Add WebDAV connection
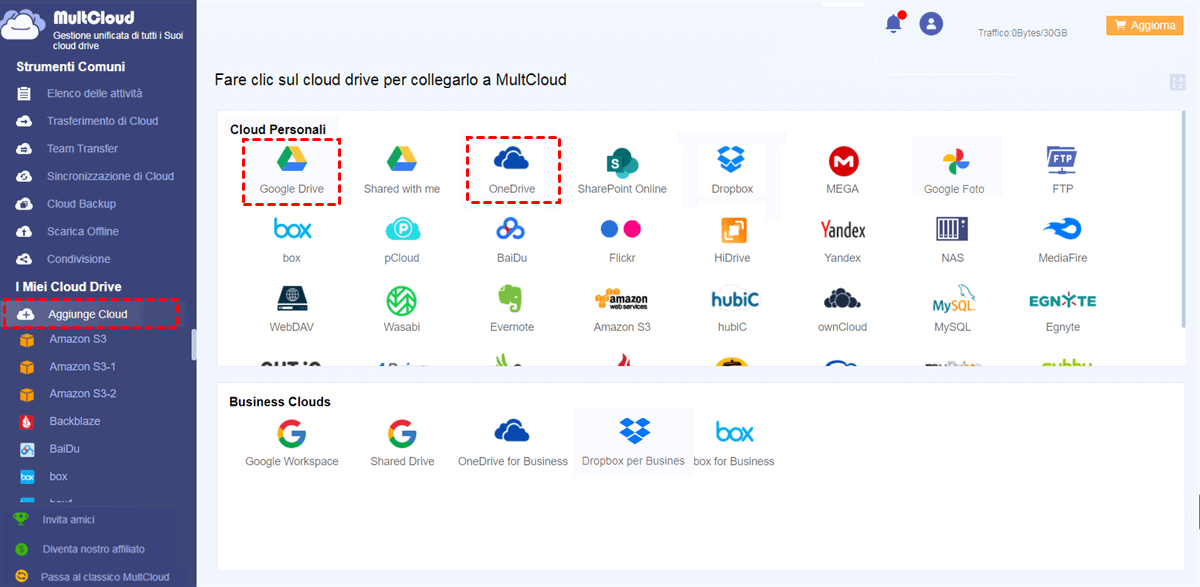 coord(292,310)
